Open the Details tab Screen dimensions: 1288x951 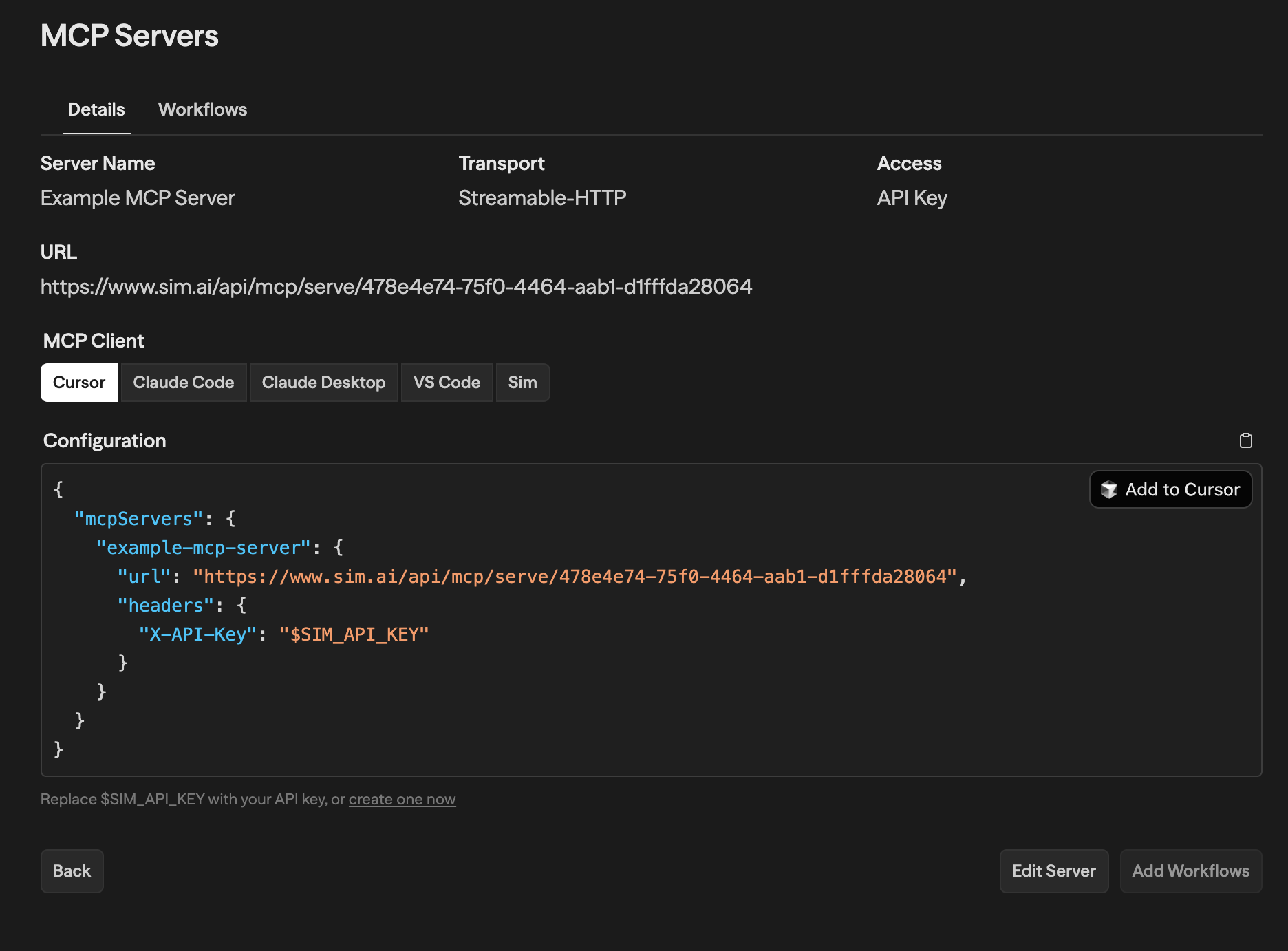96,109
